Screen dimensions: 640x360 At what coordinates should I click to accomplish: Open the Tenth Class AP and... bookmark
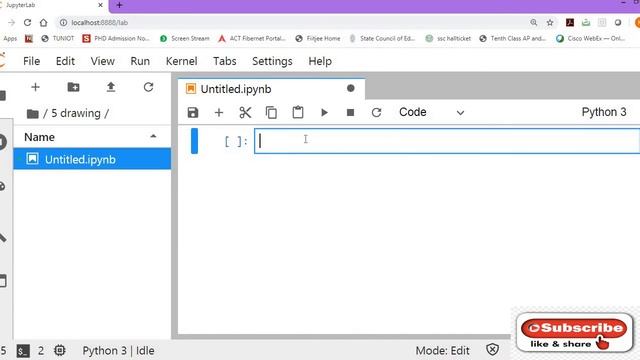[x=513, y=38]
